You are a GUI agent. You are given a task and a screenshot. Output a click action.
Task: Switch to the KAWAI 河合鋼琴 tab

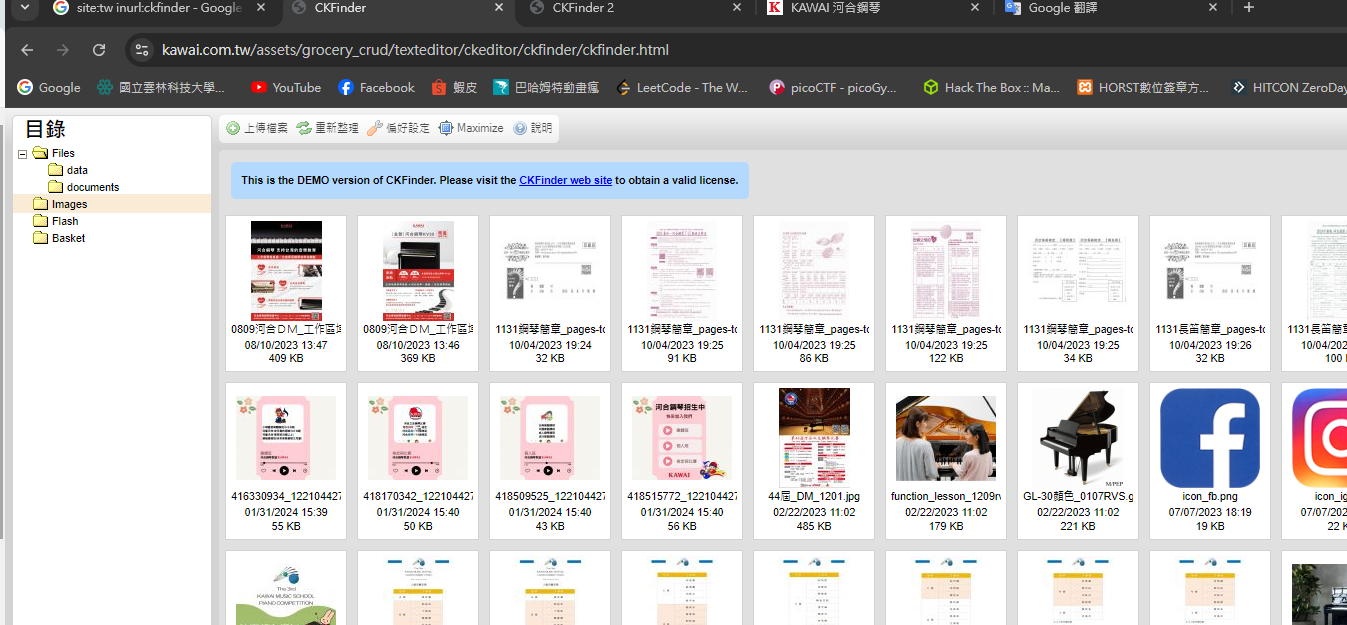click(x=875, y=8)
